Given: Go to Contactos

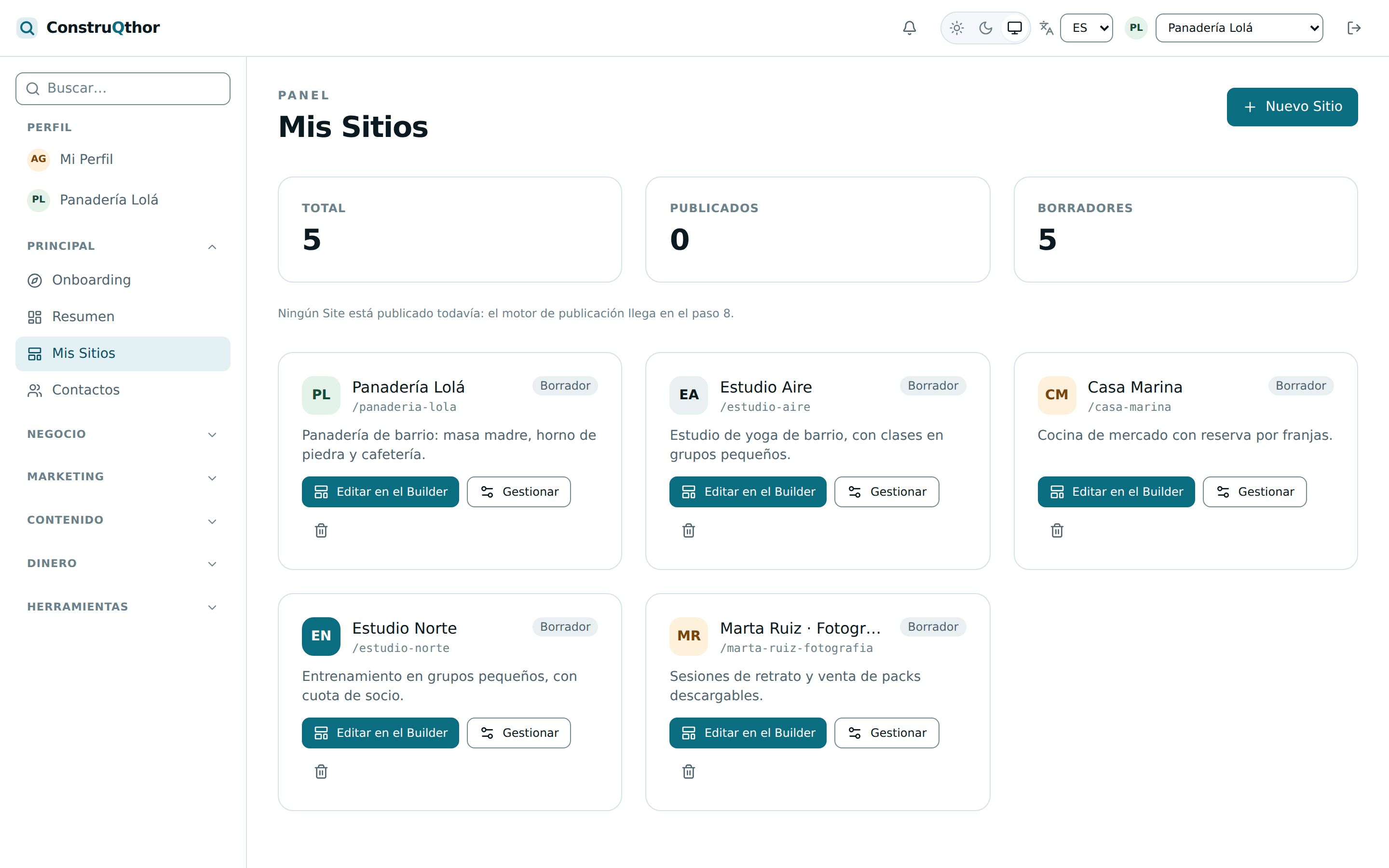Looking at the screenshot, I should coord(123,390).
